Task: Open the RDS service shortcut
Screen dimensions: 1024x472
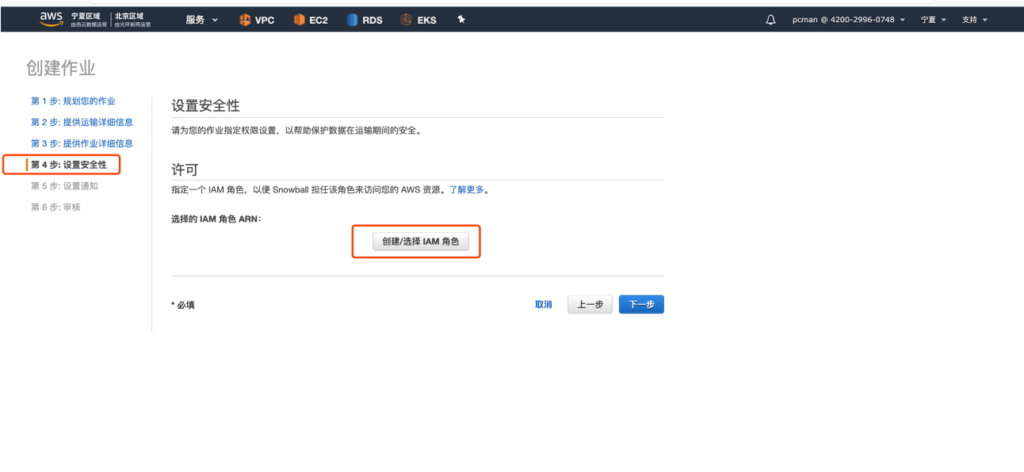Action: [x=365, y=19]
